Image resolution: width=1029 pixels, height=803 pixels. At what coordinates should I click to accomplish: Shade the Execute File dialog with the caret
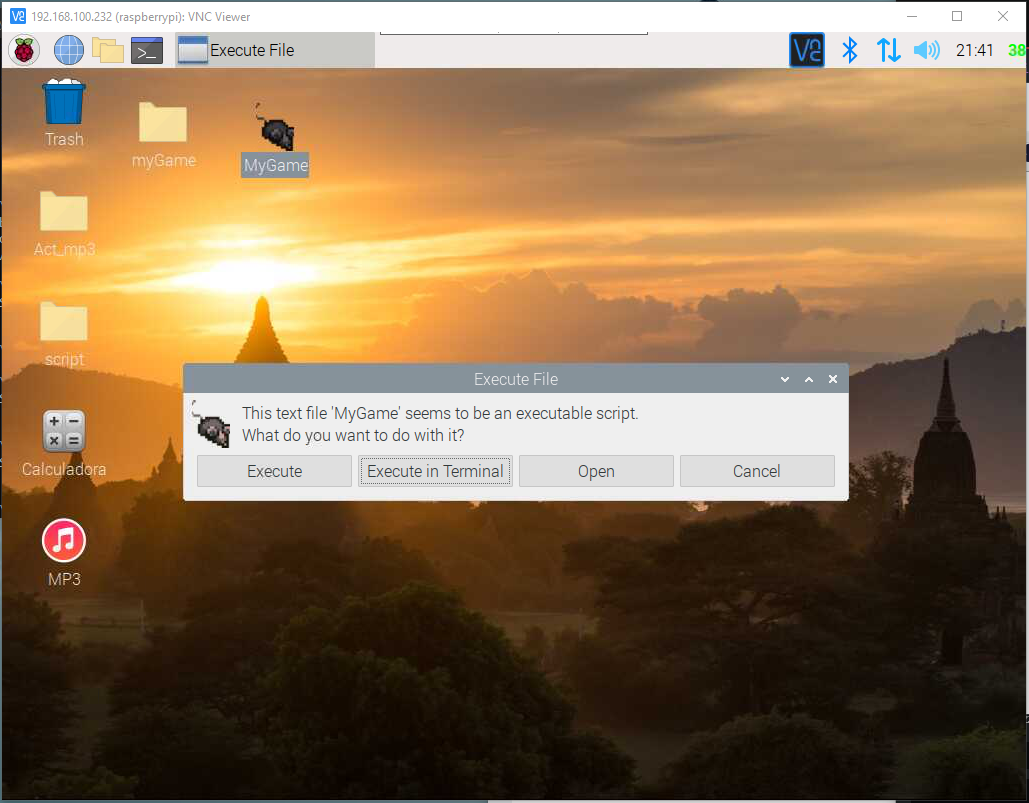coord(809,379)
